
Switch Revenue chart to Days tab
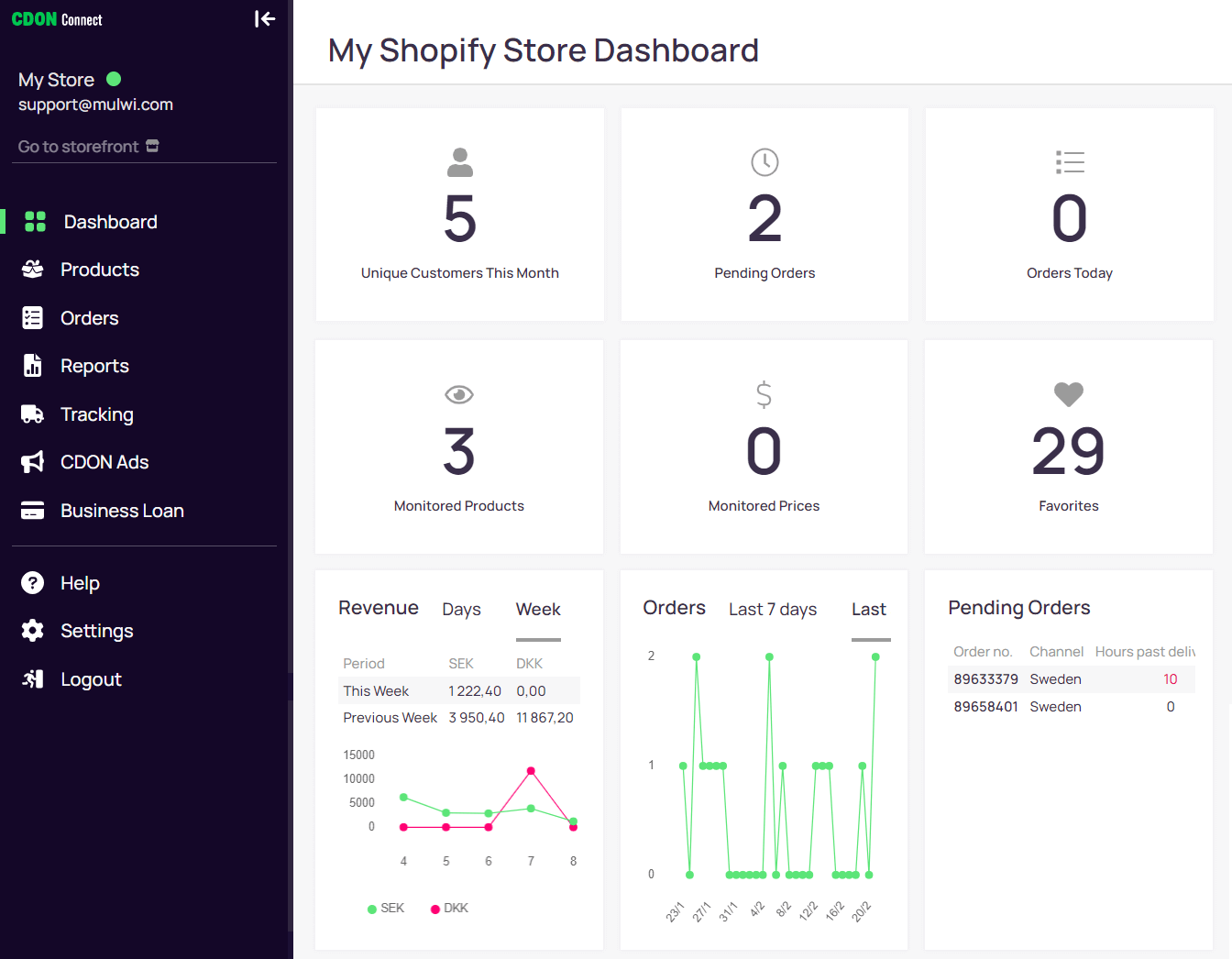click(x=461, y=610)
